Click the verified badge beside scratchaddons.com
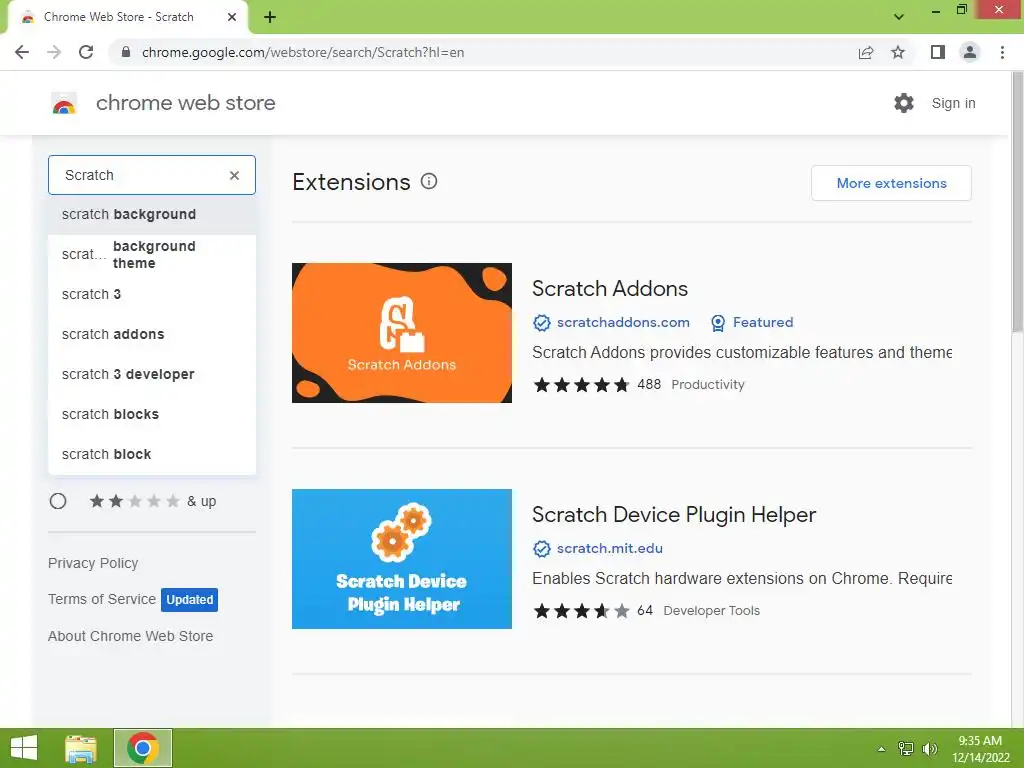 point(542,323)
